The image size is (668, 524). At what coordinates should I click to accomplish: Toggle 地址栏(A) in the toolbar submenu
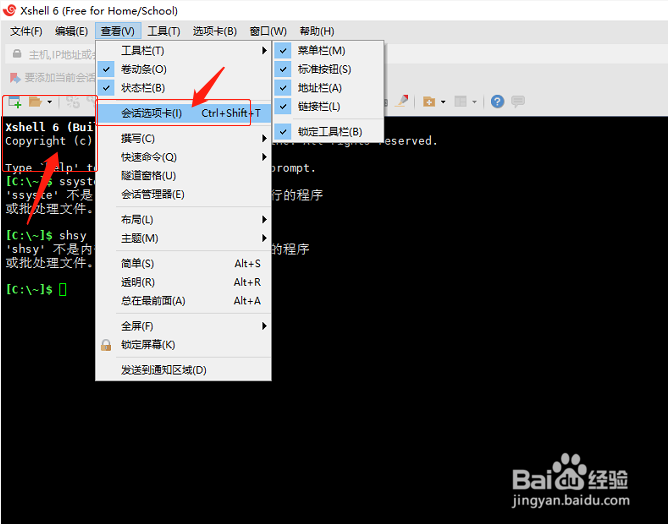click(x=328, y=88)
